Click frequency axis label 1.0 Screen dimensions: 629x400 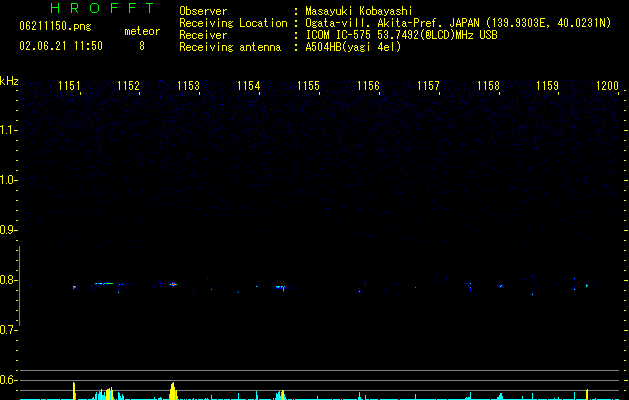(8, 180)
